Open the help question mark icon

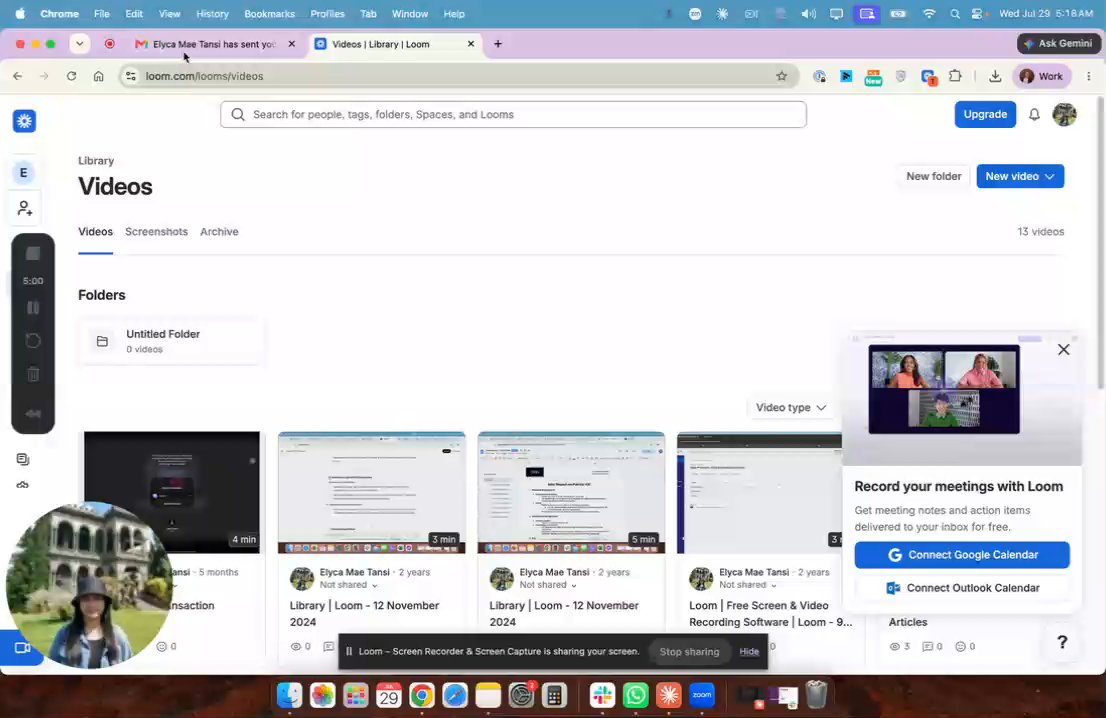click(x=1062, y=642)
